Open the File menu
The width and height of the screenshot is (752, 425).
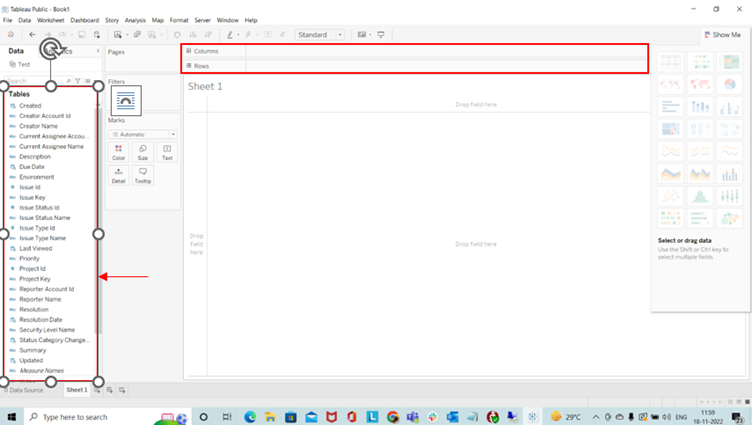pos(8,20)
